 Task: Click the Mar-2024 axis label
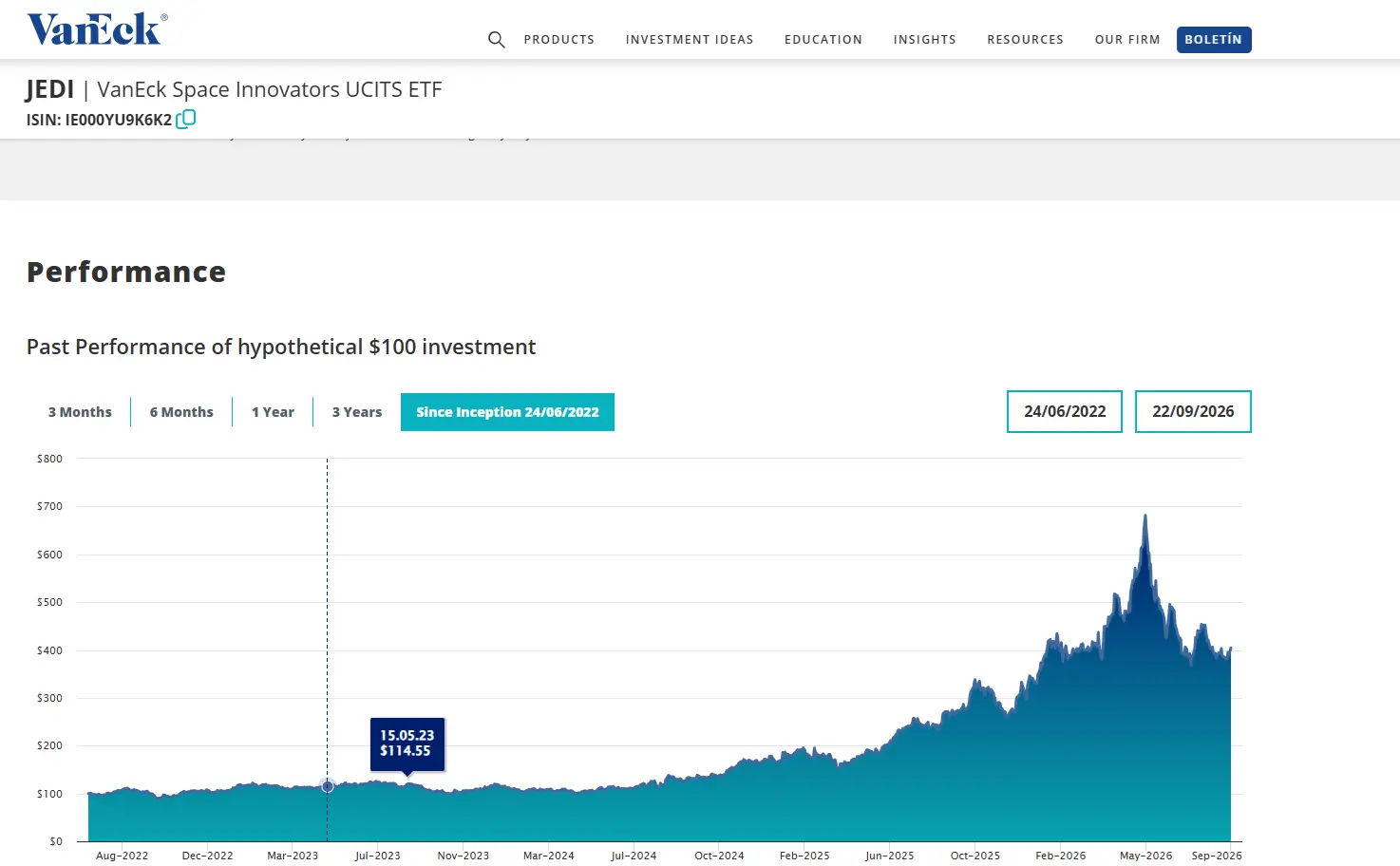pos(548,856)
